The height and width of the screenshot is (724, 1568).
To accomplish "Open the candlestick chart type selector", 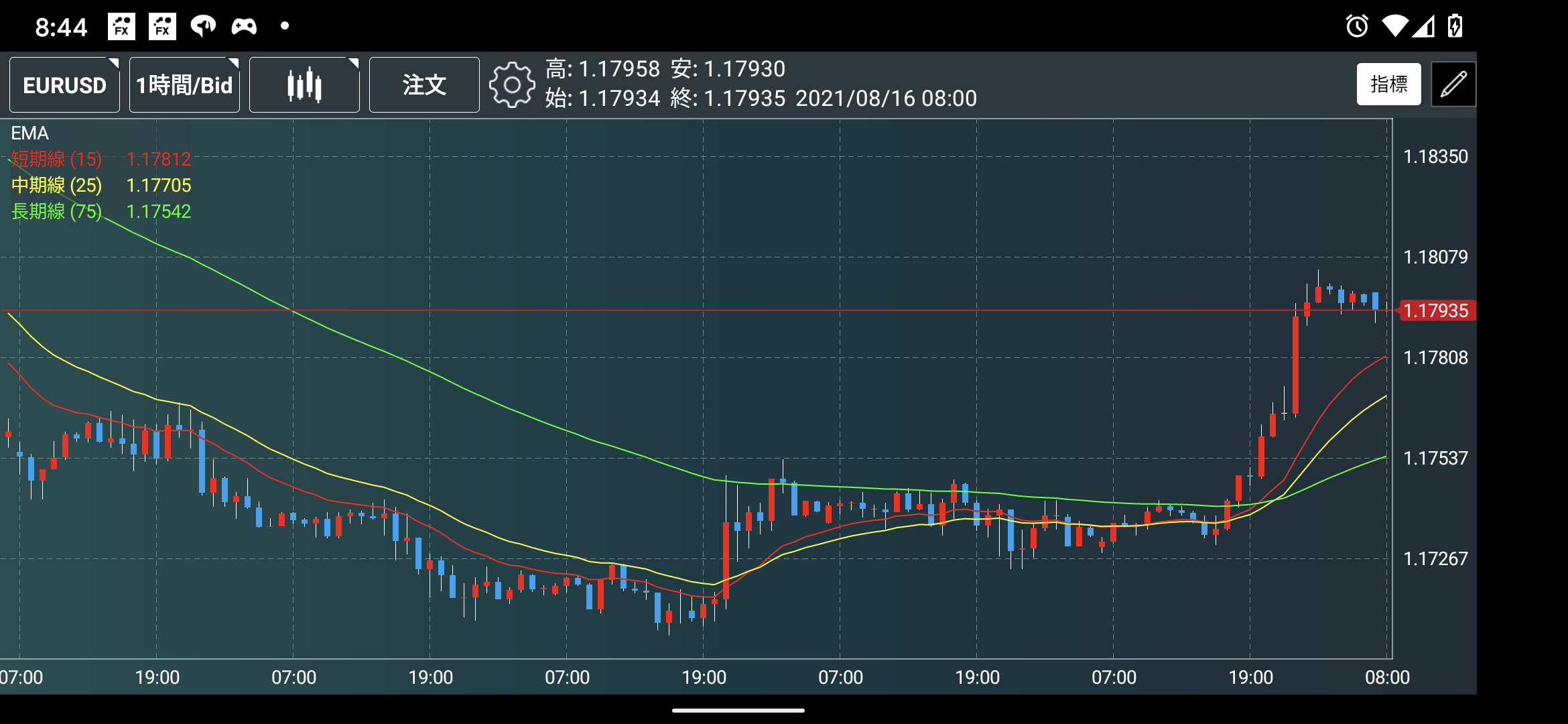I will click(x=304, y=84).
